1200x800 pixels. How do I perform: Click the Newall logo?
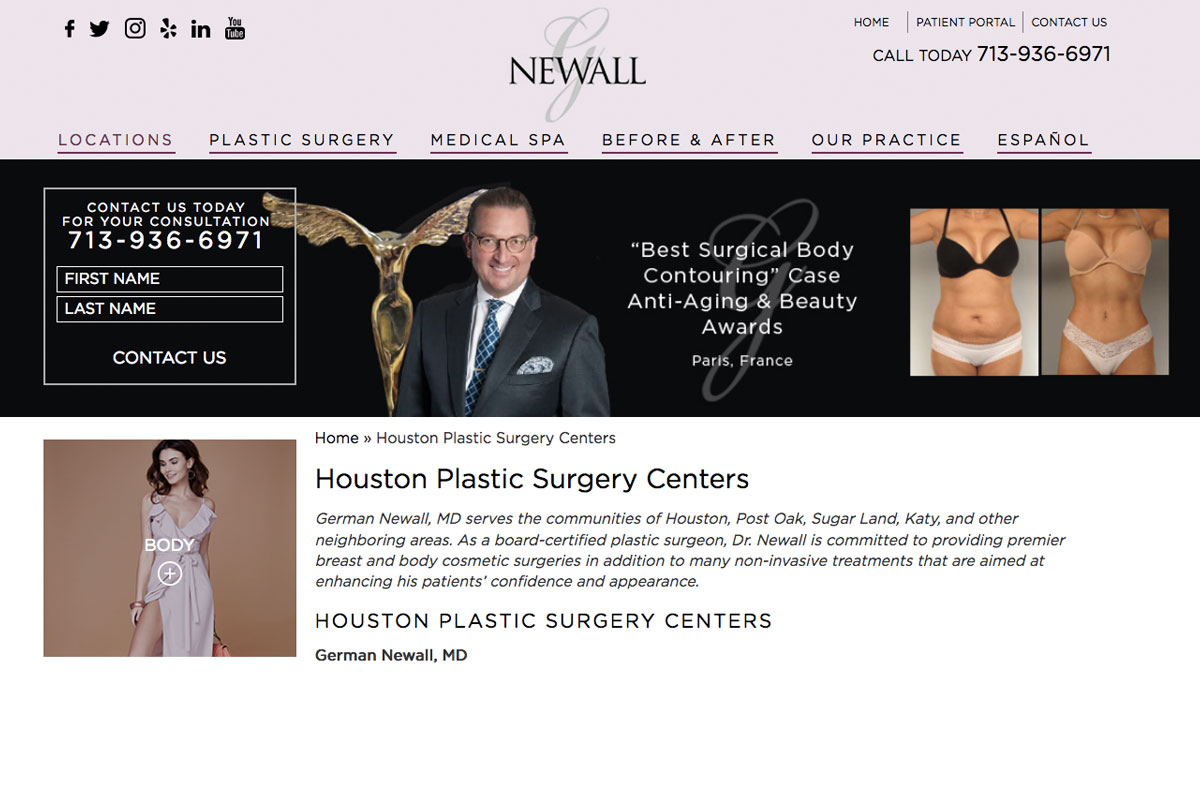coord(577,65)
